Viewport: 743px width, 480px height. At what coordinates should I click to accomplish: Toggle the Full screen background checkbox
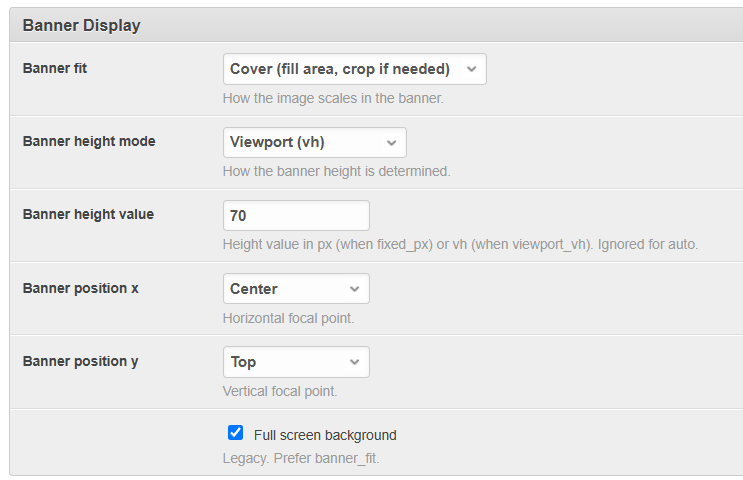[x=236, y=433]
